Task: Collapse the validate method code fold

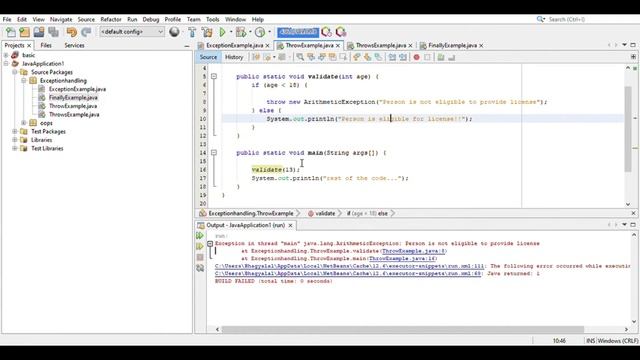Action: [214, 76]
